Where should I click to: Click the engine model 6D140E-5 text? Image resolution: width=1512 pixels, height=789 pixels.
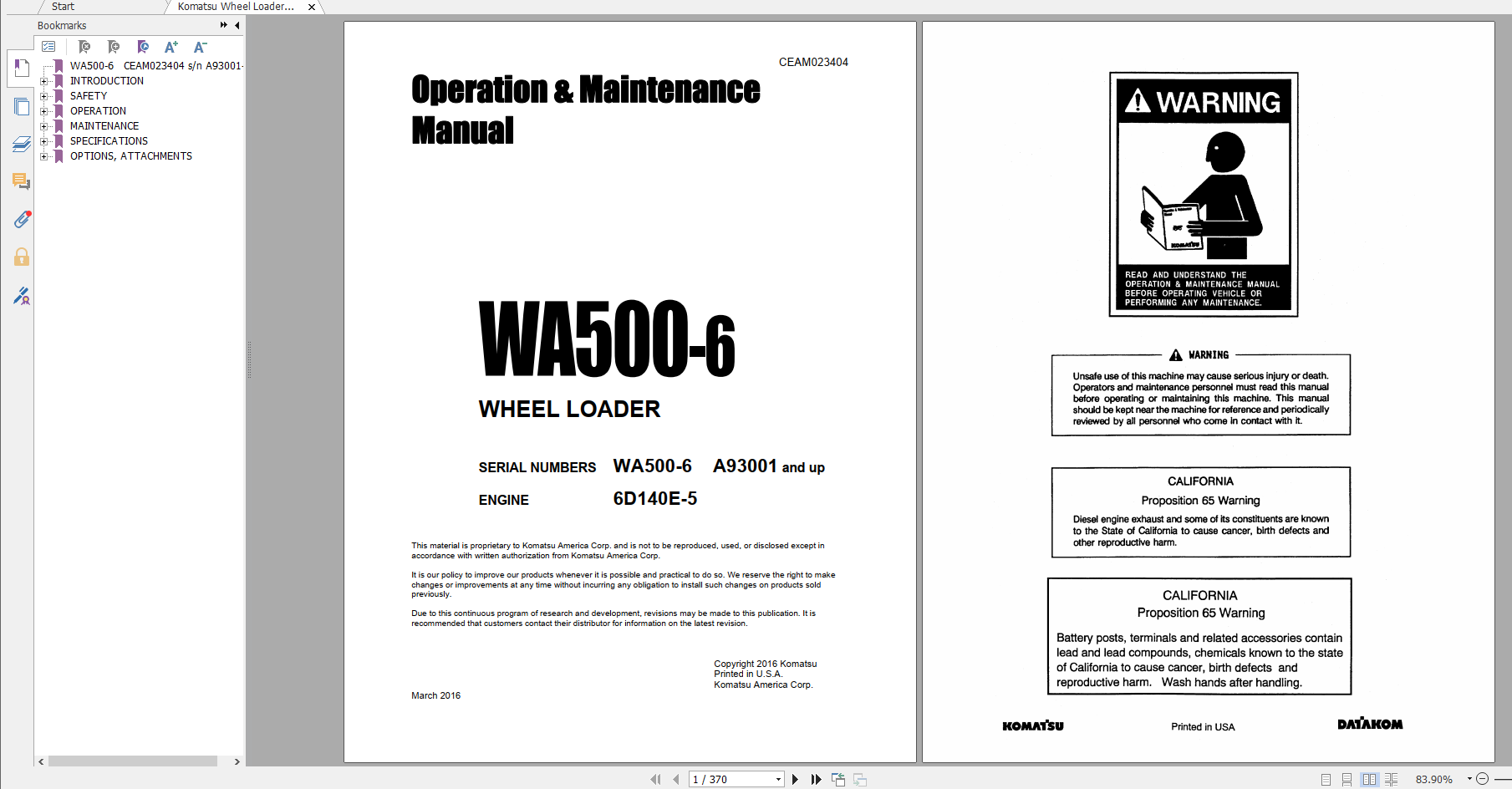[x=655, y=499]
